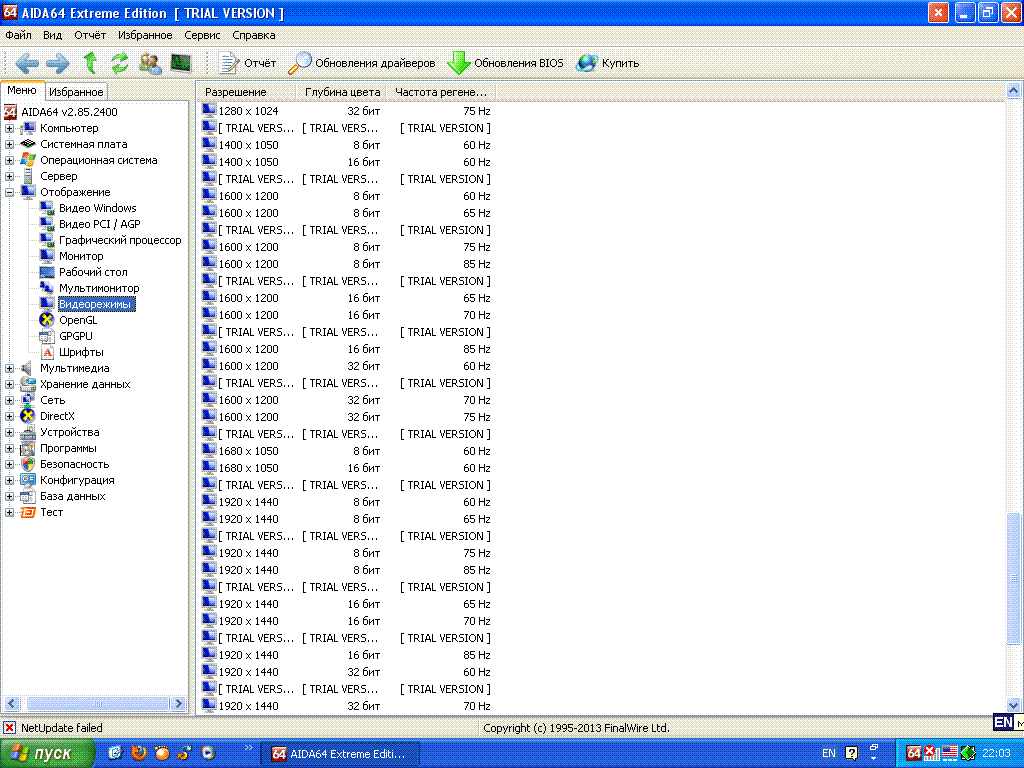The height and width of the screenshot is (768, 1024).
Task: Open Графический процессор tree item
Action: coord(120,240)
